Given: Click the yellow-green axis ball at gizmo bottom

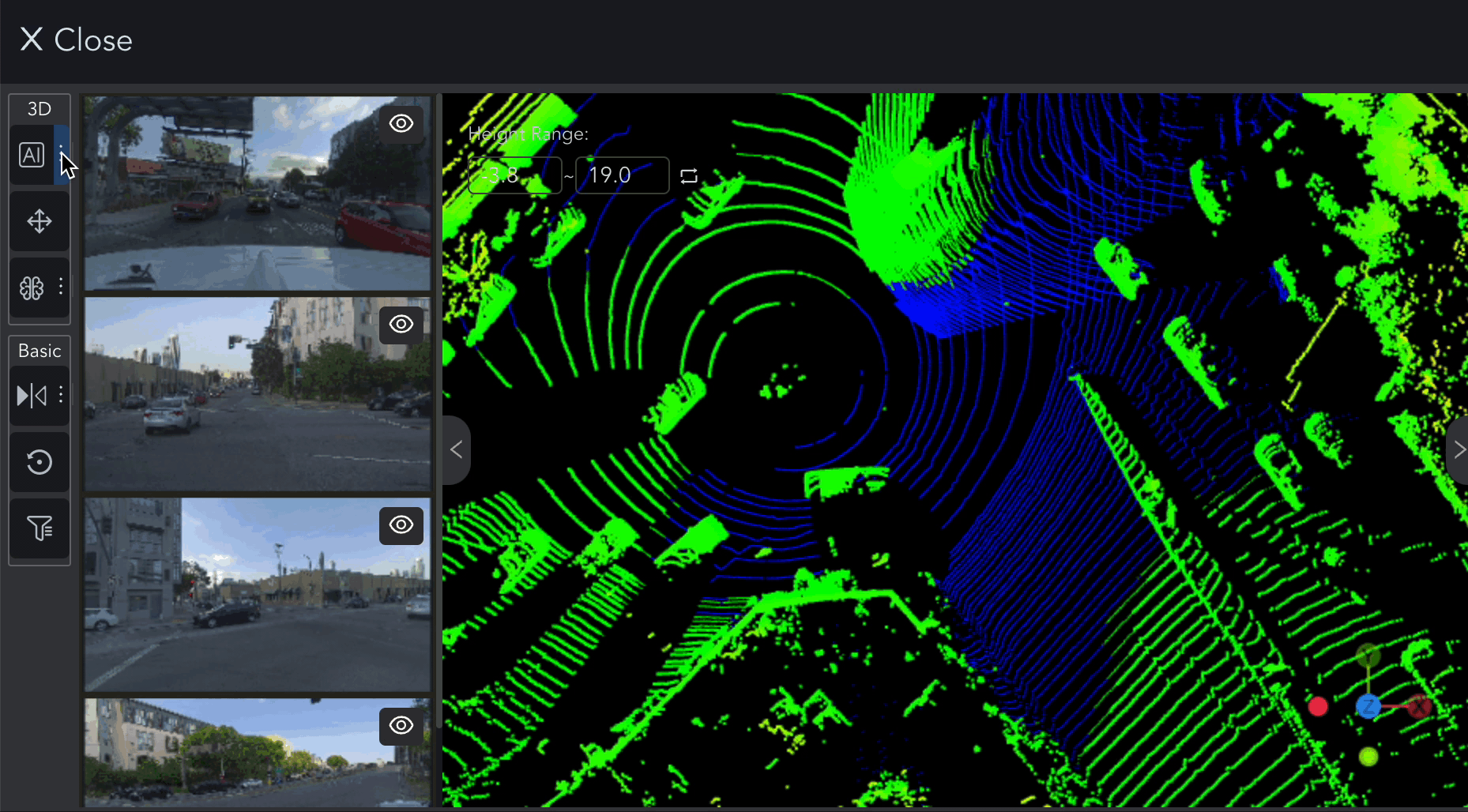Looking at the screenshot, I should (1368, 757).
